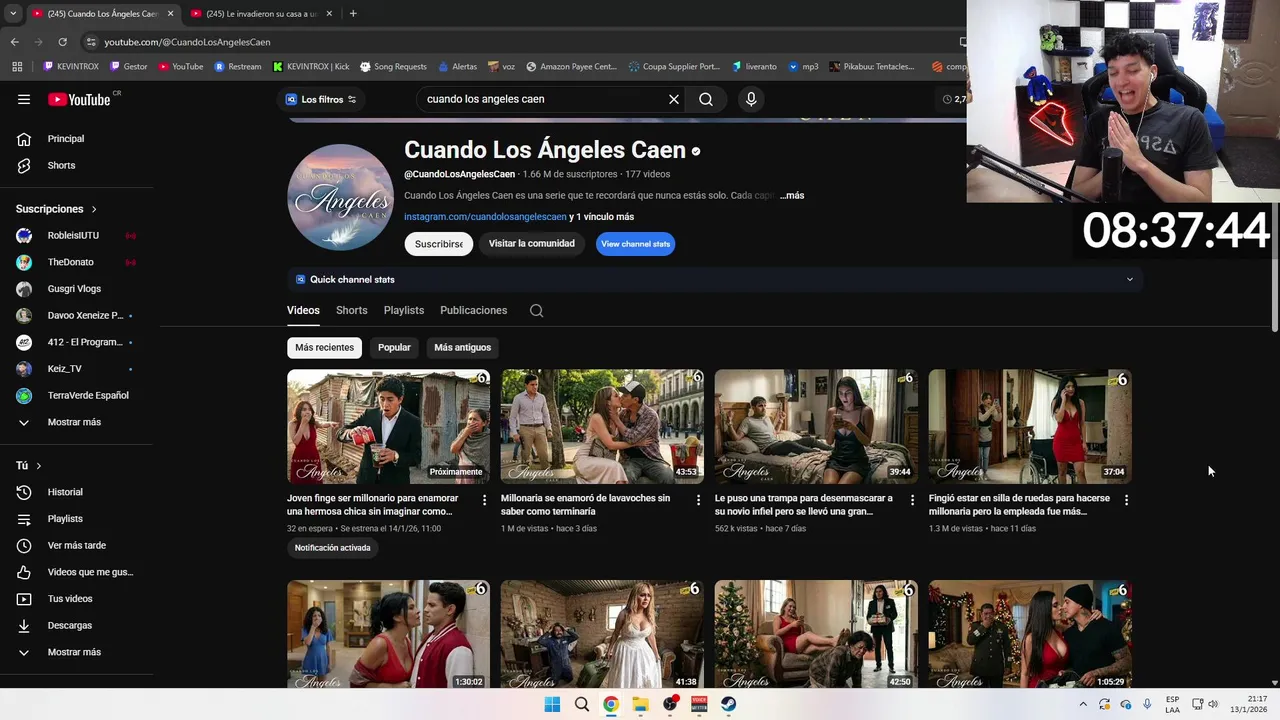Viewport: 1280px width, 720px height.
Task: Click the browser address bar URL
Action: tap(188, 42)
